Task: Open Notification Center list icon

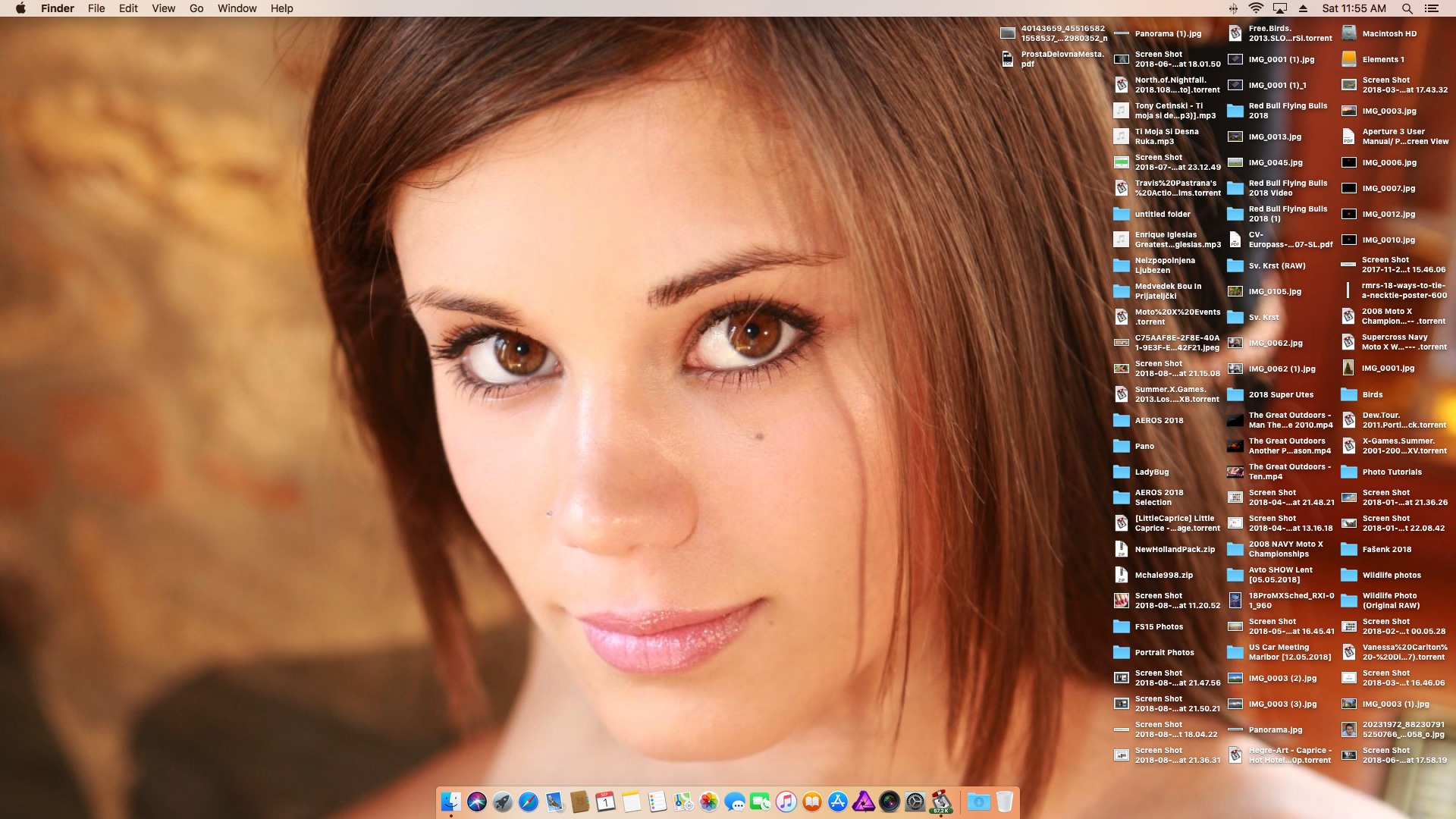Action: (x=1432, y=8)
